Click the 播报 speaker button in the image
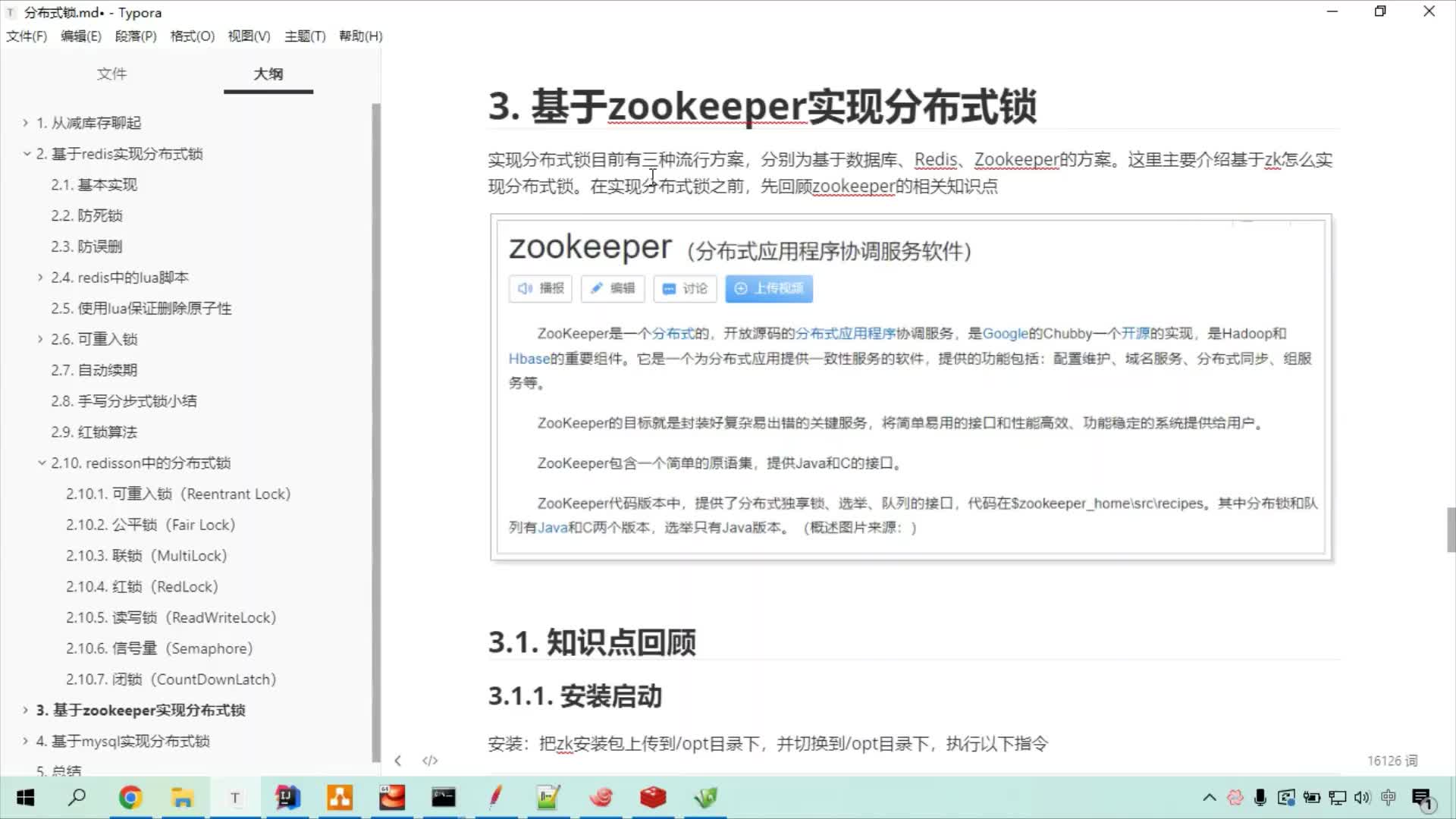This screenshot has width=1456, height=819. pyautogui.click(x=541, y=288)
